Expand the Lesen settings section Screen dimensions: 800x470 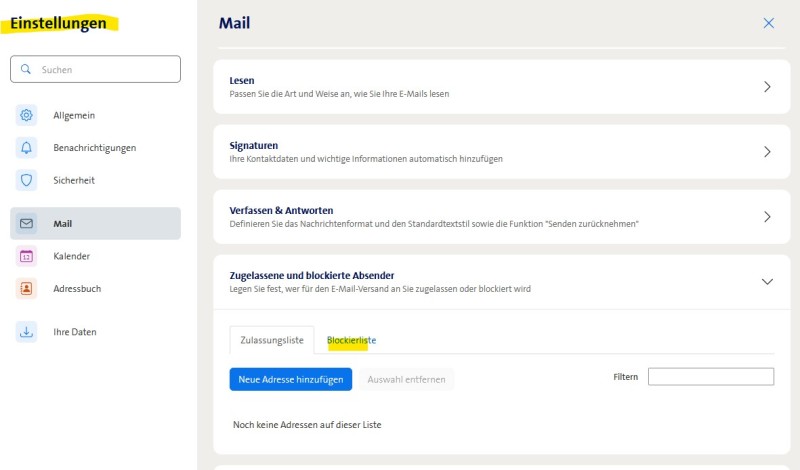pos(767,87)
